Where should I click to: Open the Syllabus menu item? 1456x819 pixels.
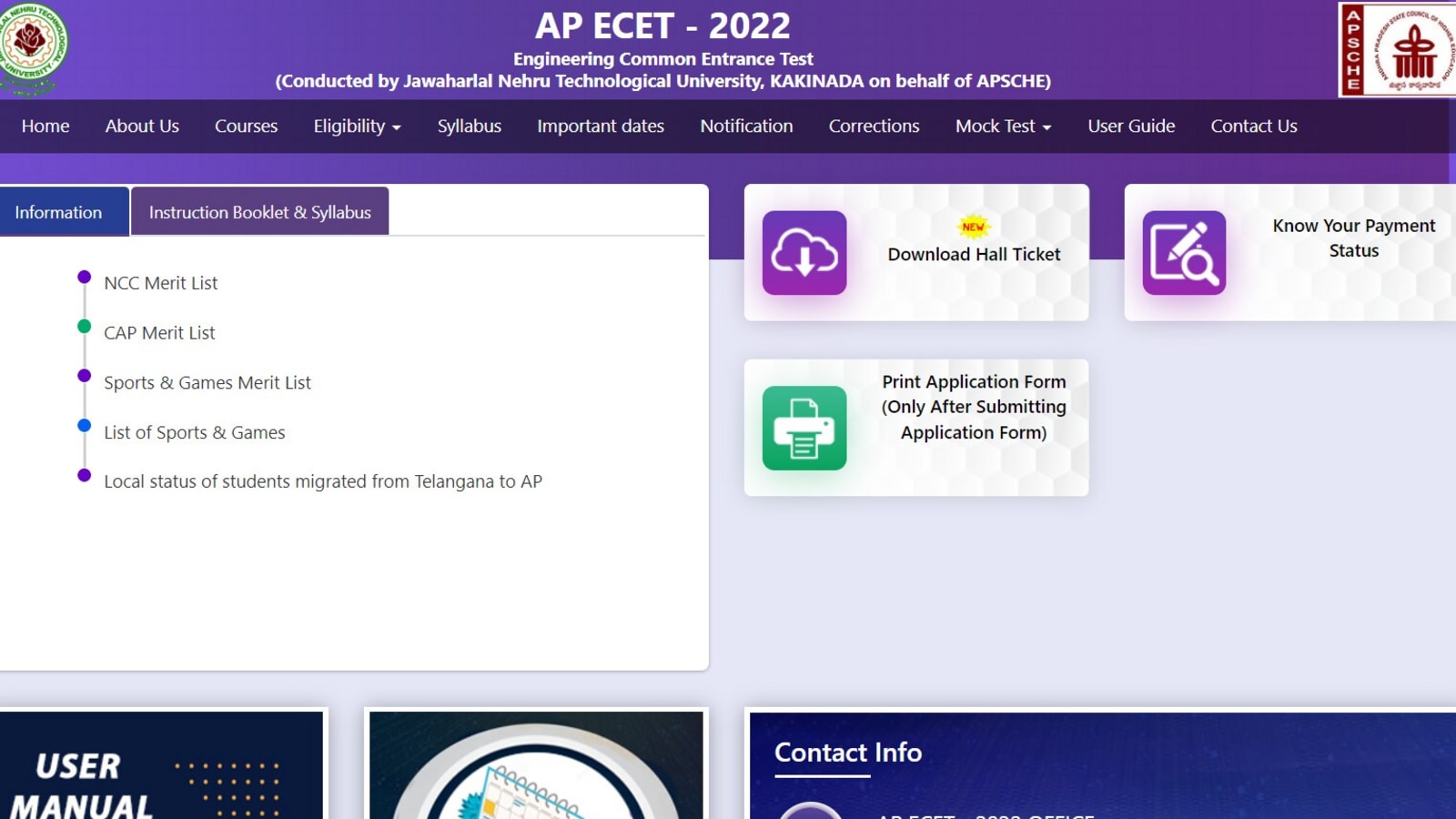click(470, 126)
